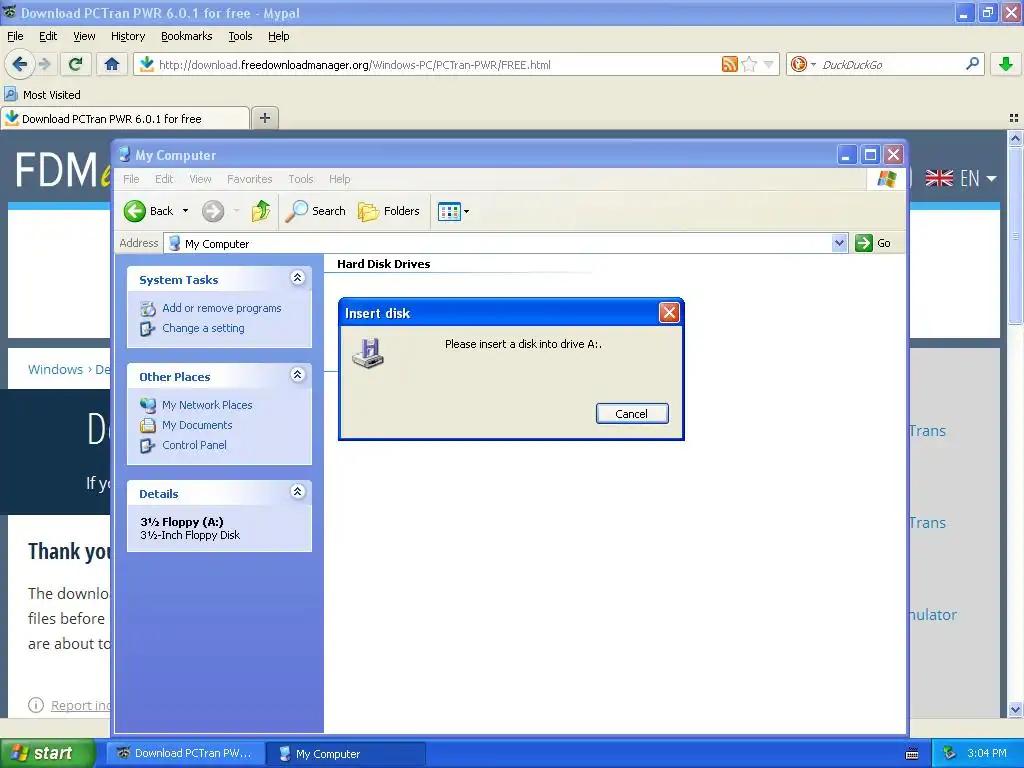Open the browser Tools menu

point(240,36)
